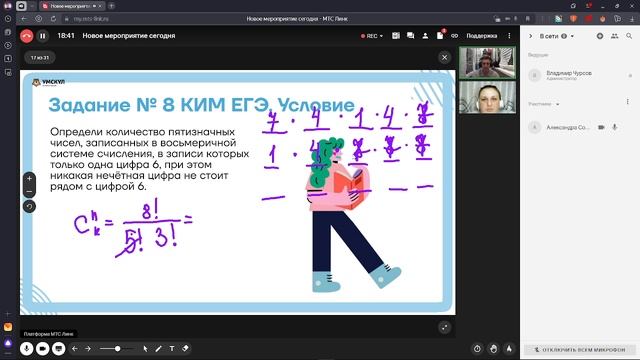Open Alice assistant in browser sidebar
This screenshot has width=640, height=360.
click(8, 343)
